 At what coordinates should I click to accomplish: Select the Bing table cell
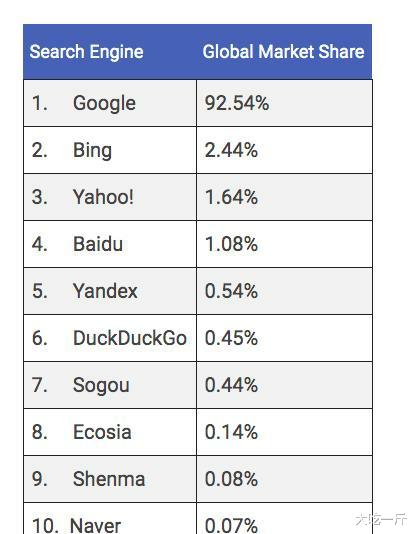(110, 150)
